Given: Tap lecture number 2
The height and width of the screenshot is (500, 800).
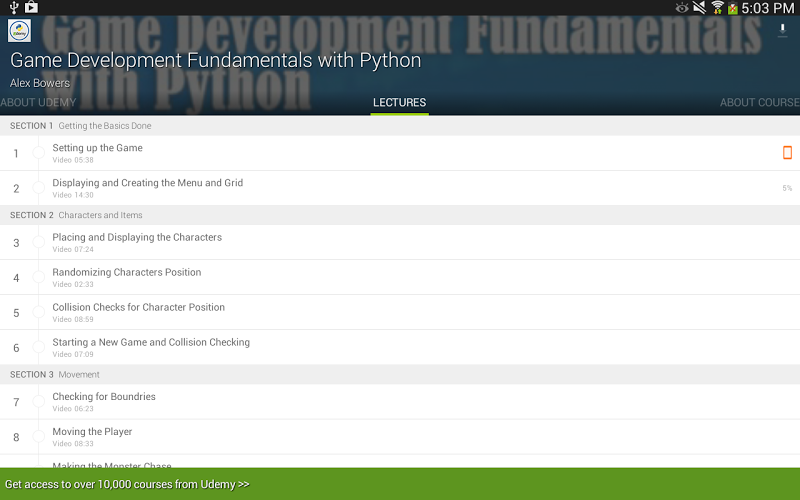Looking at the screenshot, I should [16, 189].
